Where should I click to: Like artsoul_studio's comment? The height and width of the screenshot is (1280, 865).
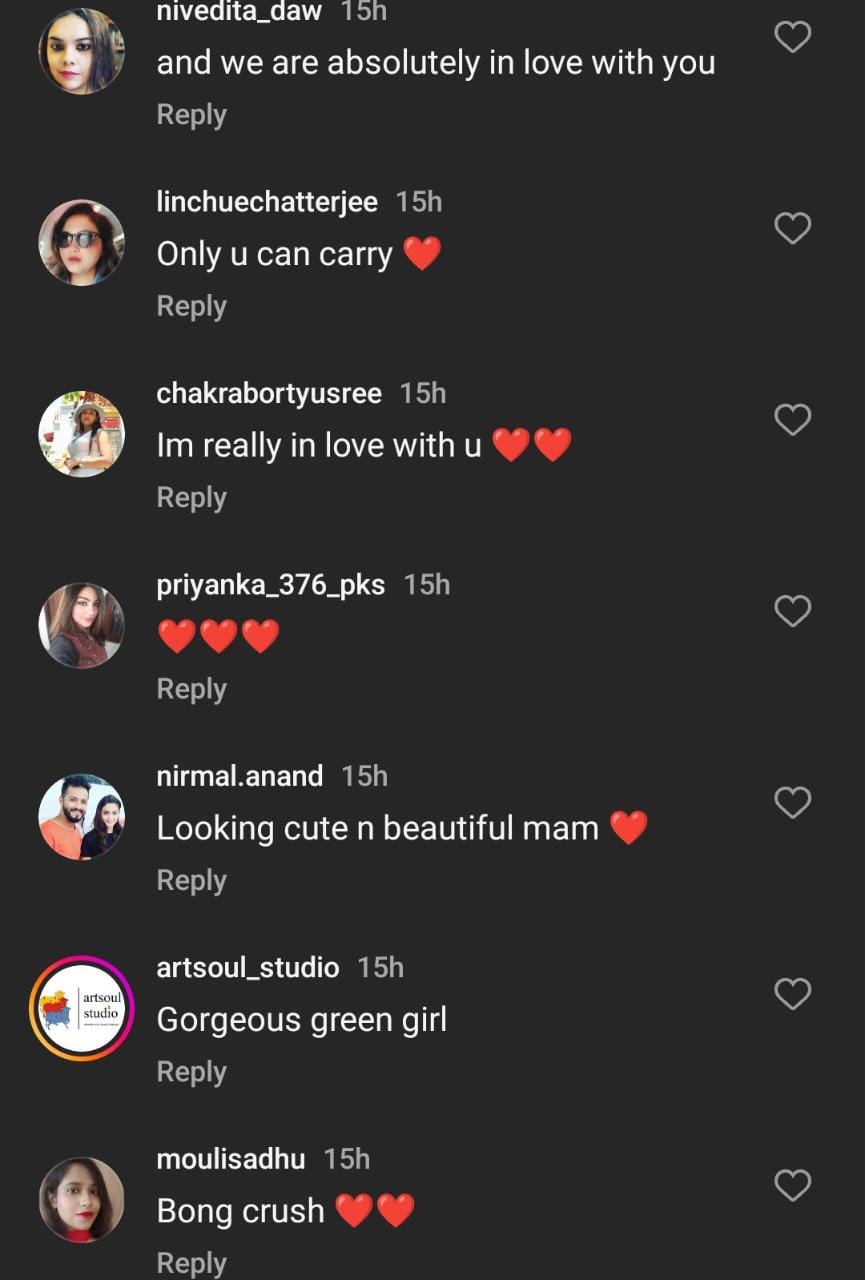[x=793, y=993]
